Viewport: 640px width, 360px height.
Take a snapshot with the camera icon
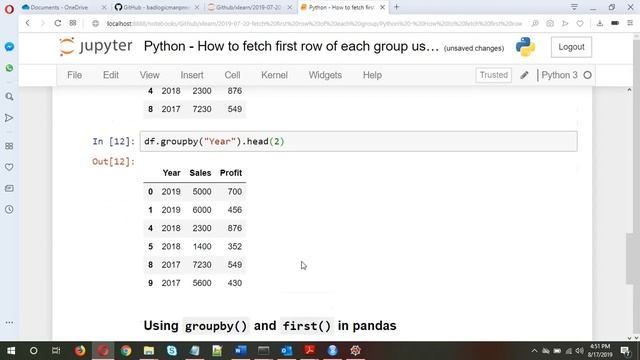click(x=550, y=23)
